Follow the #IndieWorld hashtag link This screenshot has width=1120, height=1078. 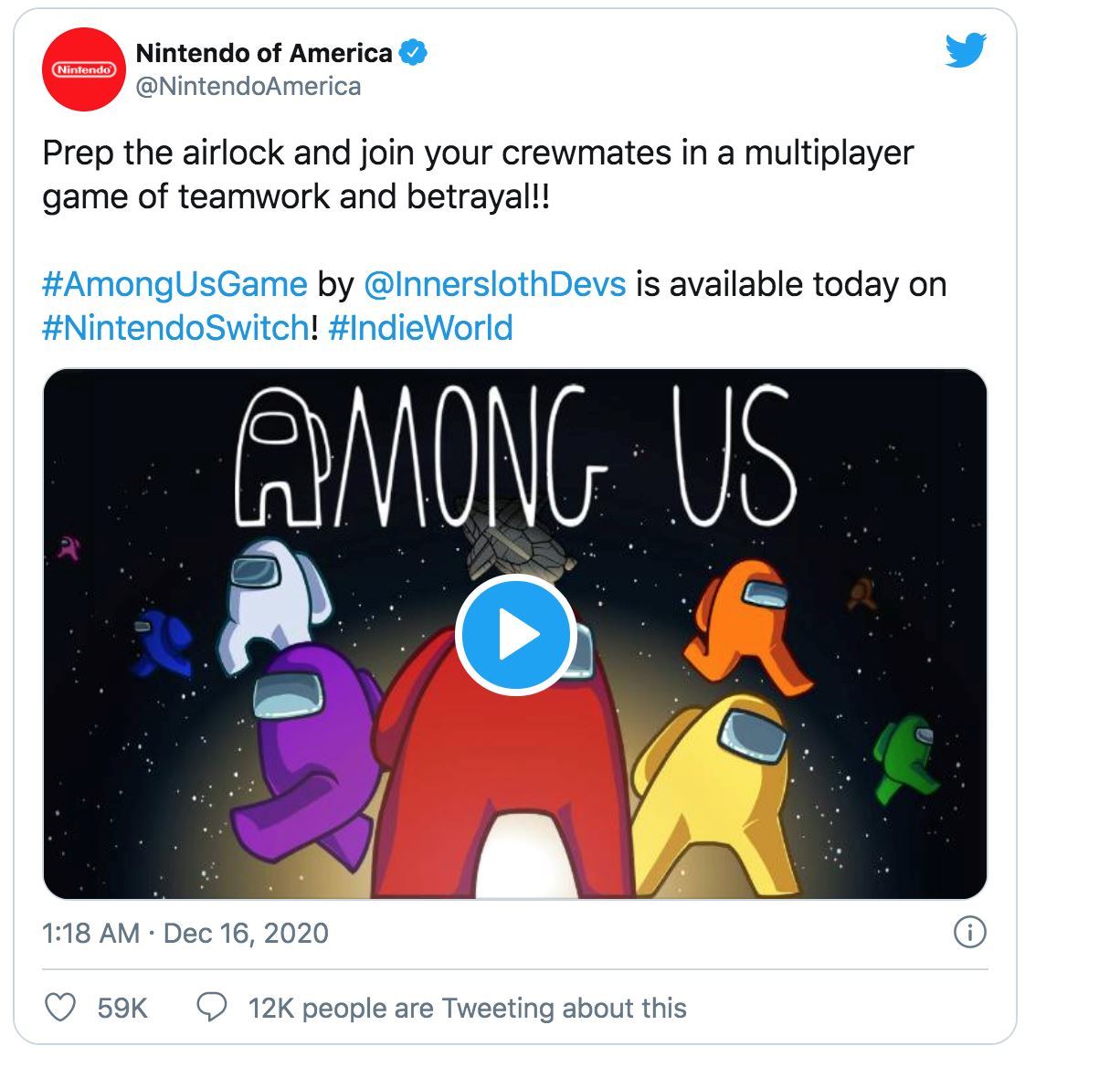coord(420,328)
